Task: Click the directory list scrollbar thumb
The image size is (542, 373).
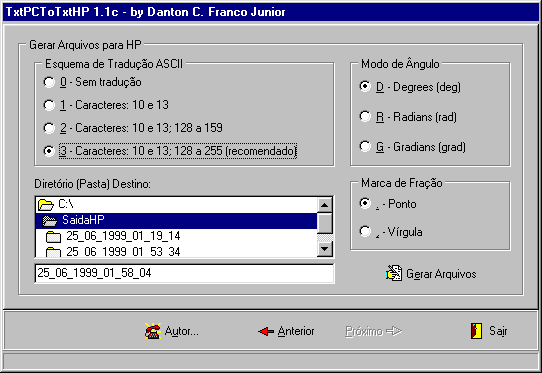Action: tap(325, 223)
